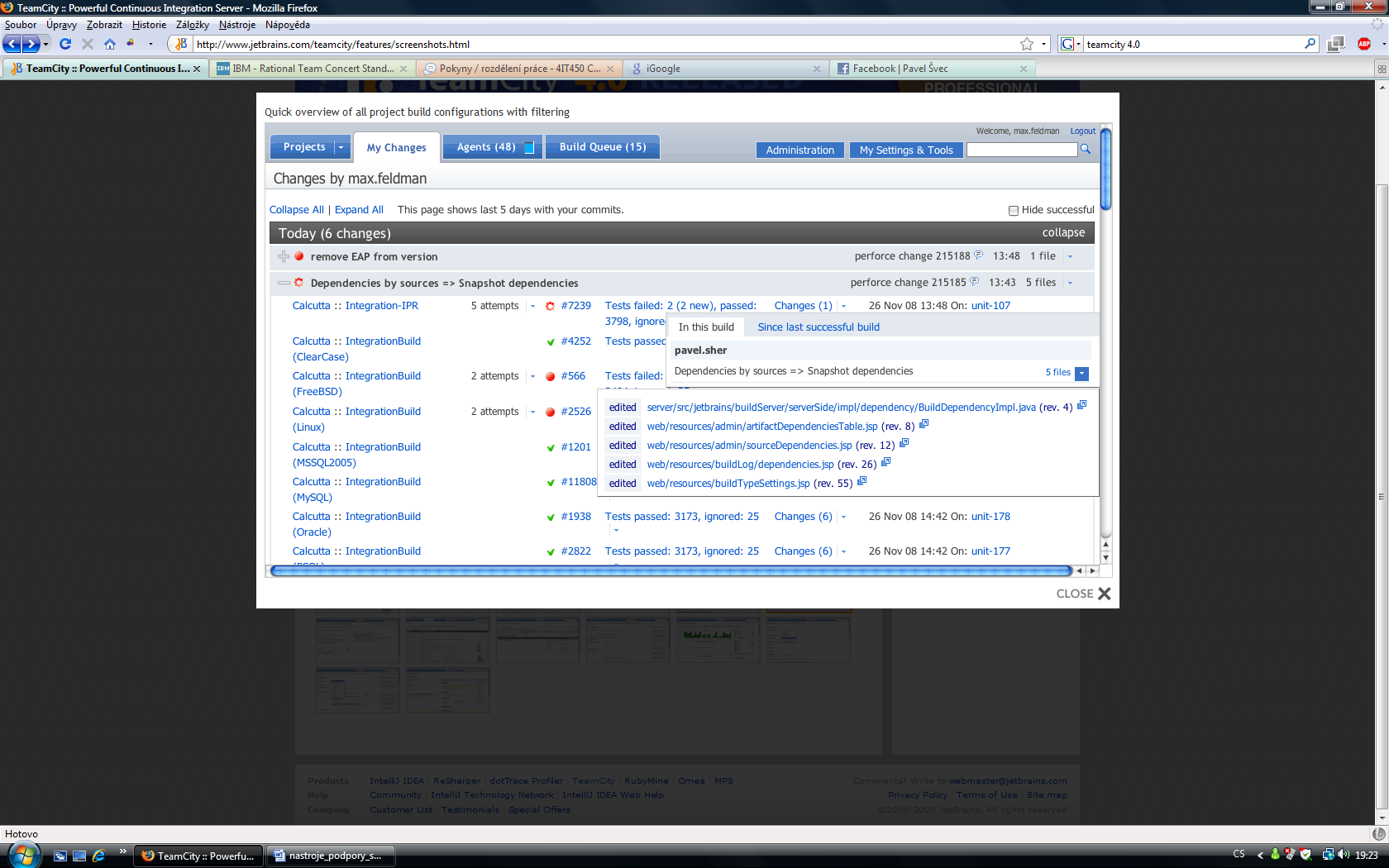Click the Adblock Plus ABP icon
Image resolution: width=1389 pixels, height=868 pixels.
point(1364,44)
